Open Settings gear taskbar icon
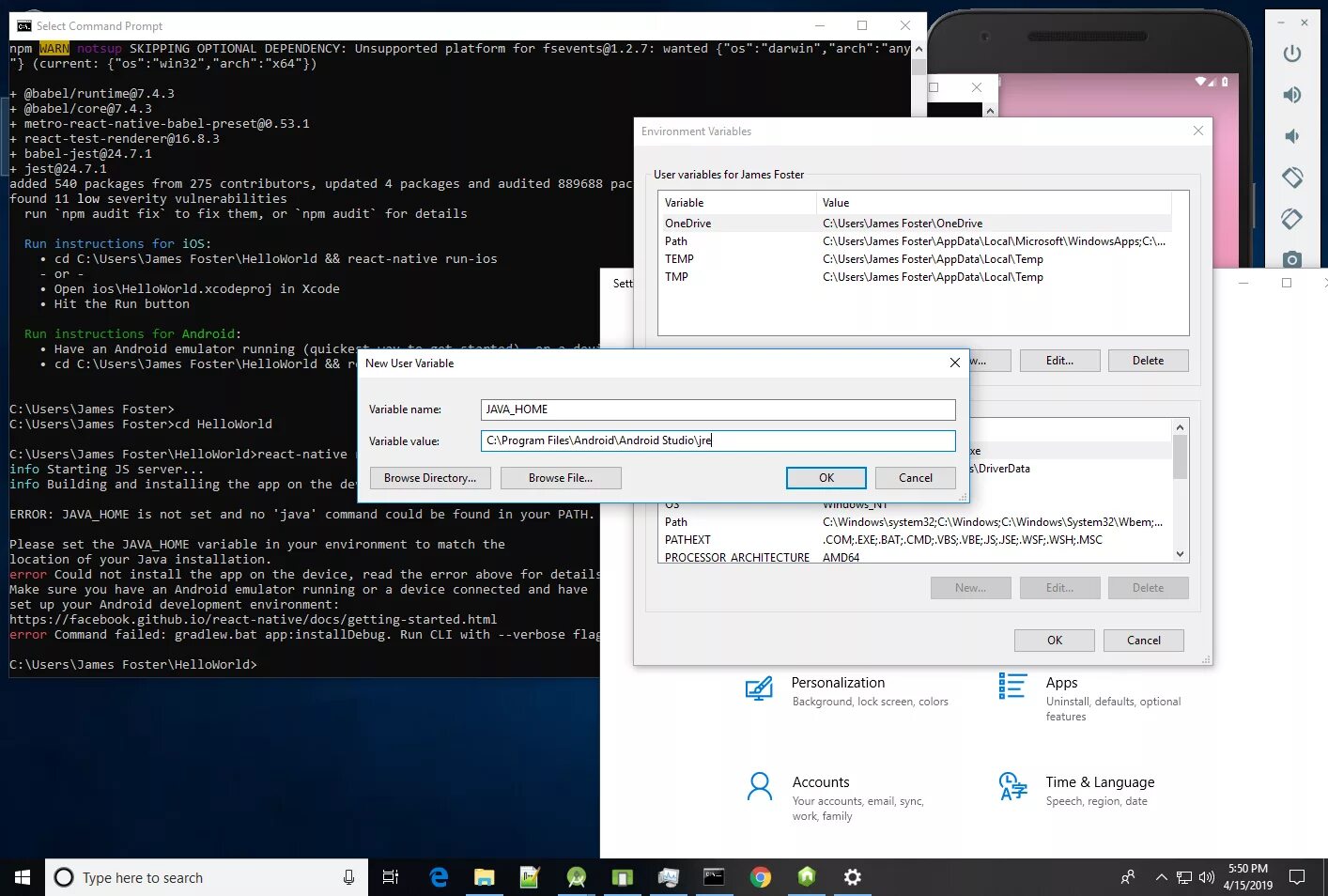1328x896 pixels. pos(852,877)
